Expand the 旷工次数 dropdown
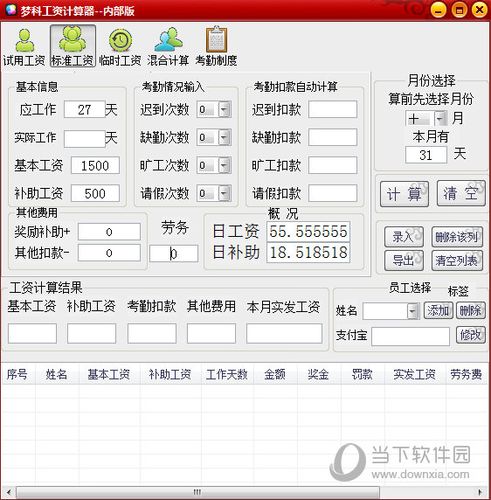The width and height of the screenshot is (491, 500). 224,165
